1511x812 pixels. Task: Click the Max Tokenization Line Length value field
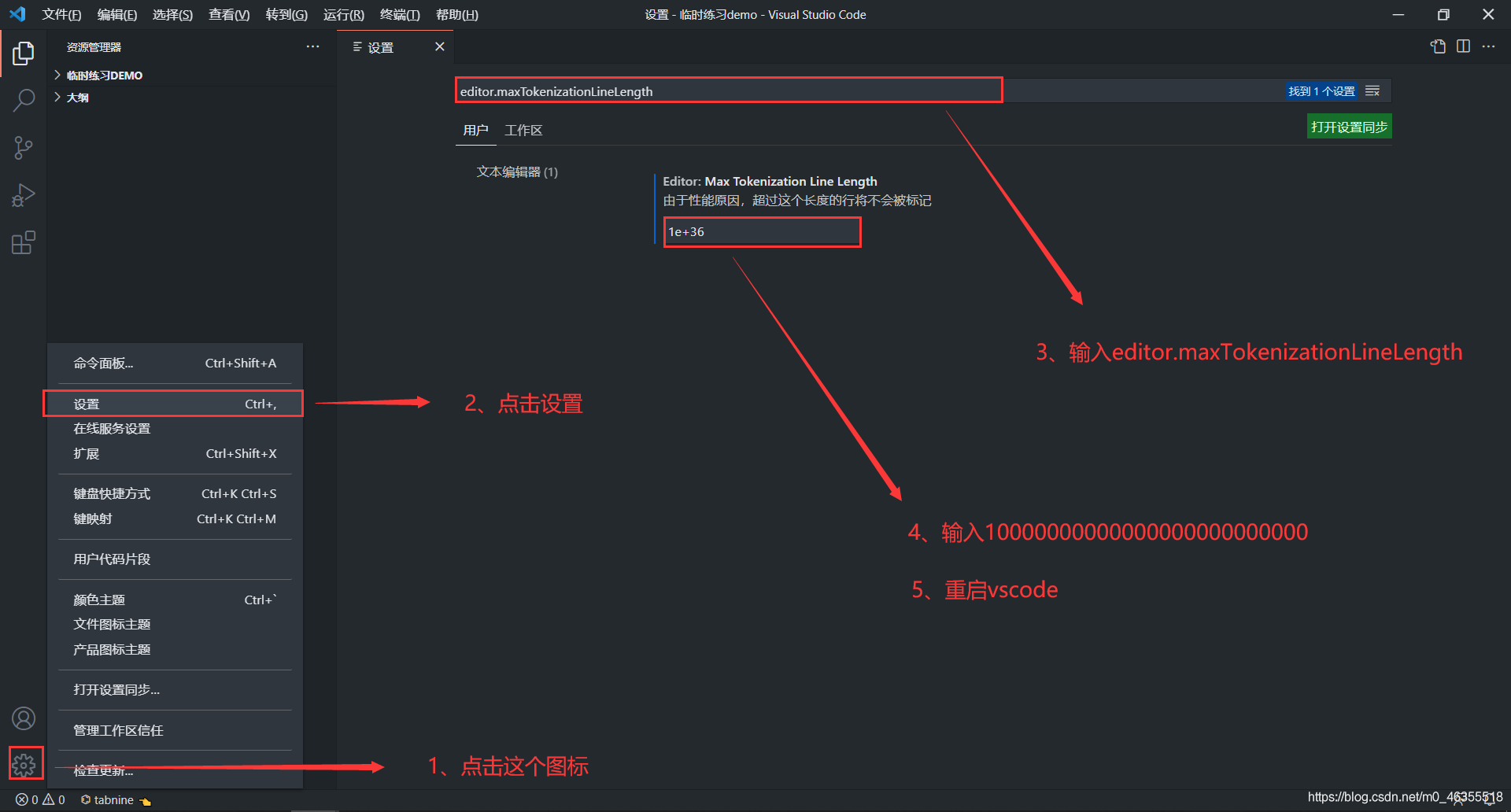click(762, 232)
